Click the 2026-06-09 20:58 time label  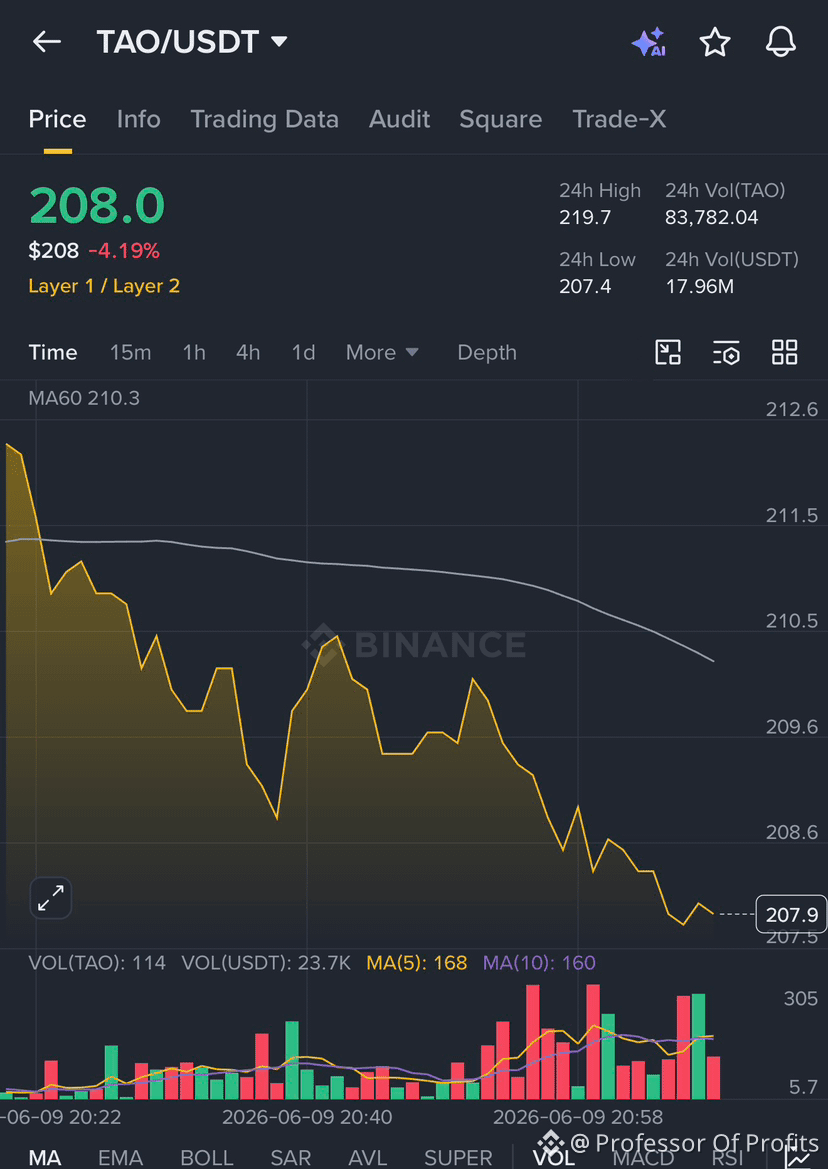578,1117
